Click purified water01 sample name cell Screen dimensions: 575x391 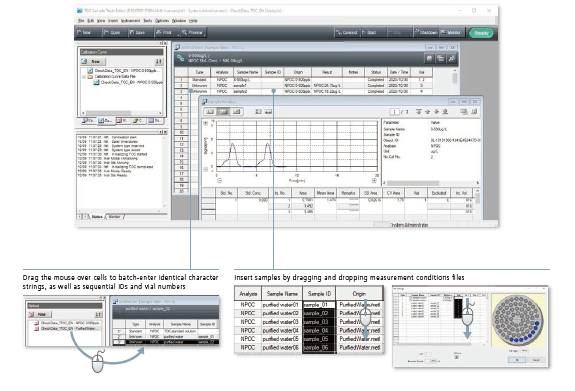pos(281,305)
